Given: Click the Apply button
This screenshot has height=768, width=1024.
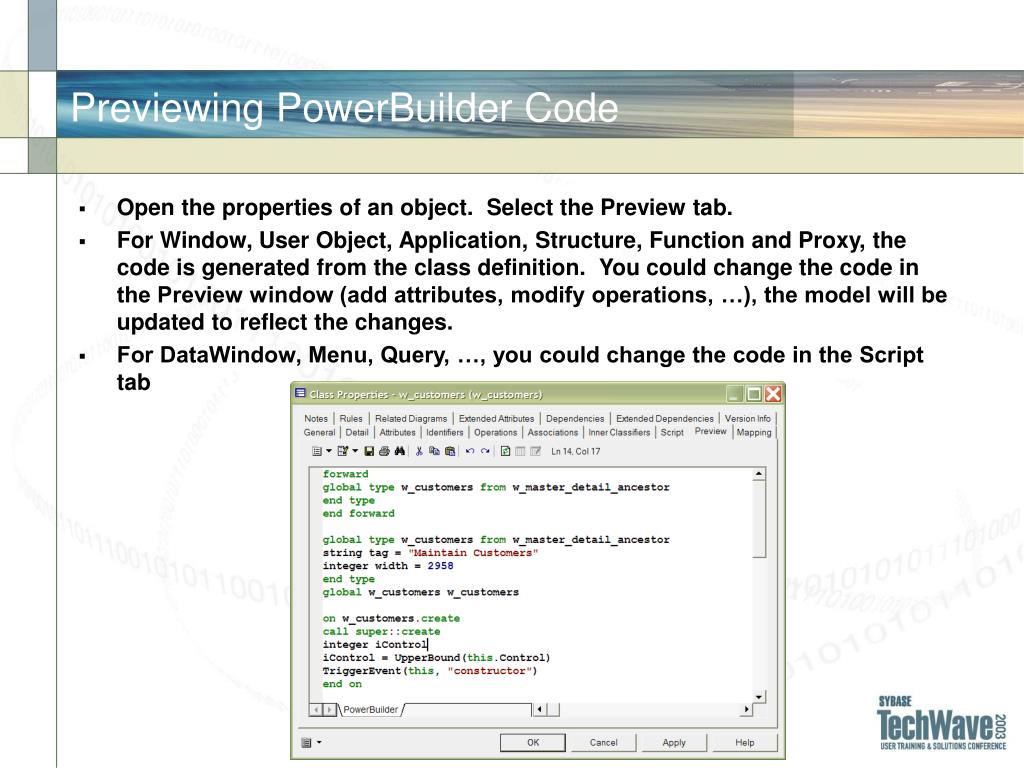Looking at the screenshot, I should [x=674, y=743].
